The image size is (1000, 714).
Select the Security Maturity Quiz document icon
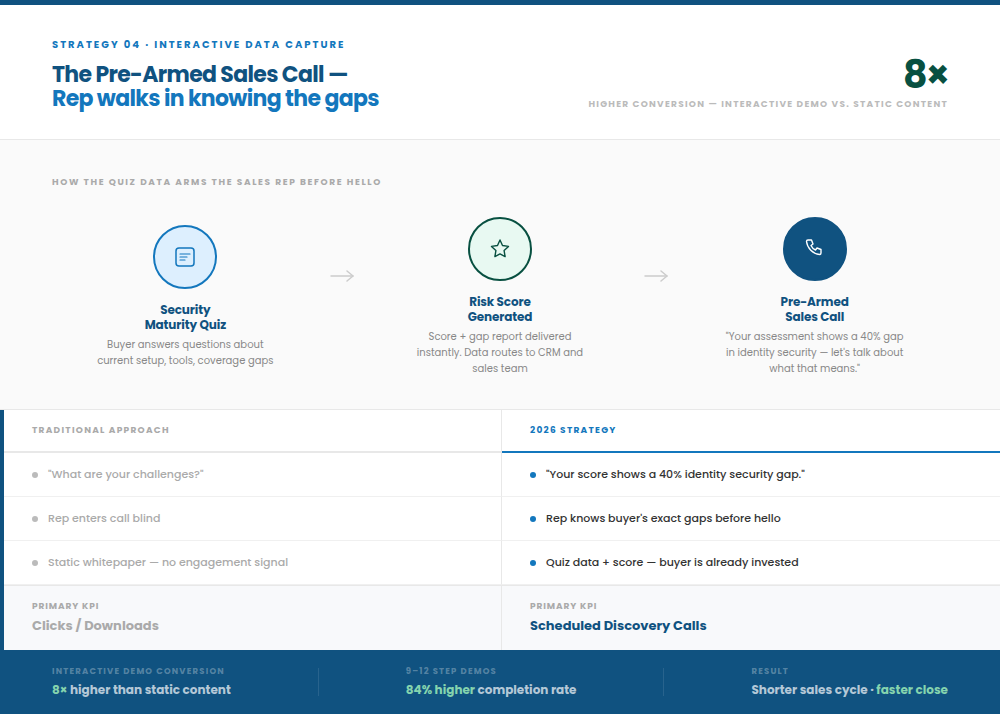(x=185, y=257)
